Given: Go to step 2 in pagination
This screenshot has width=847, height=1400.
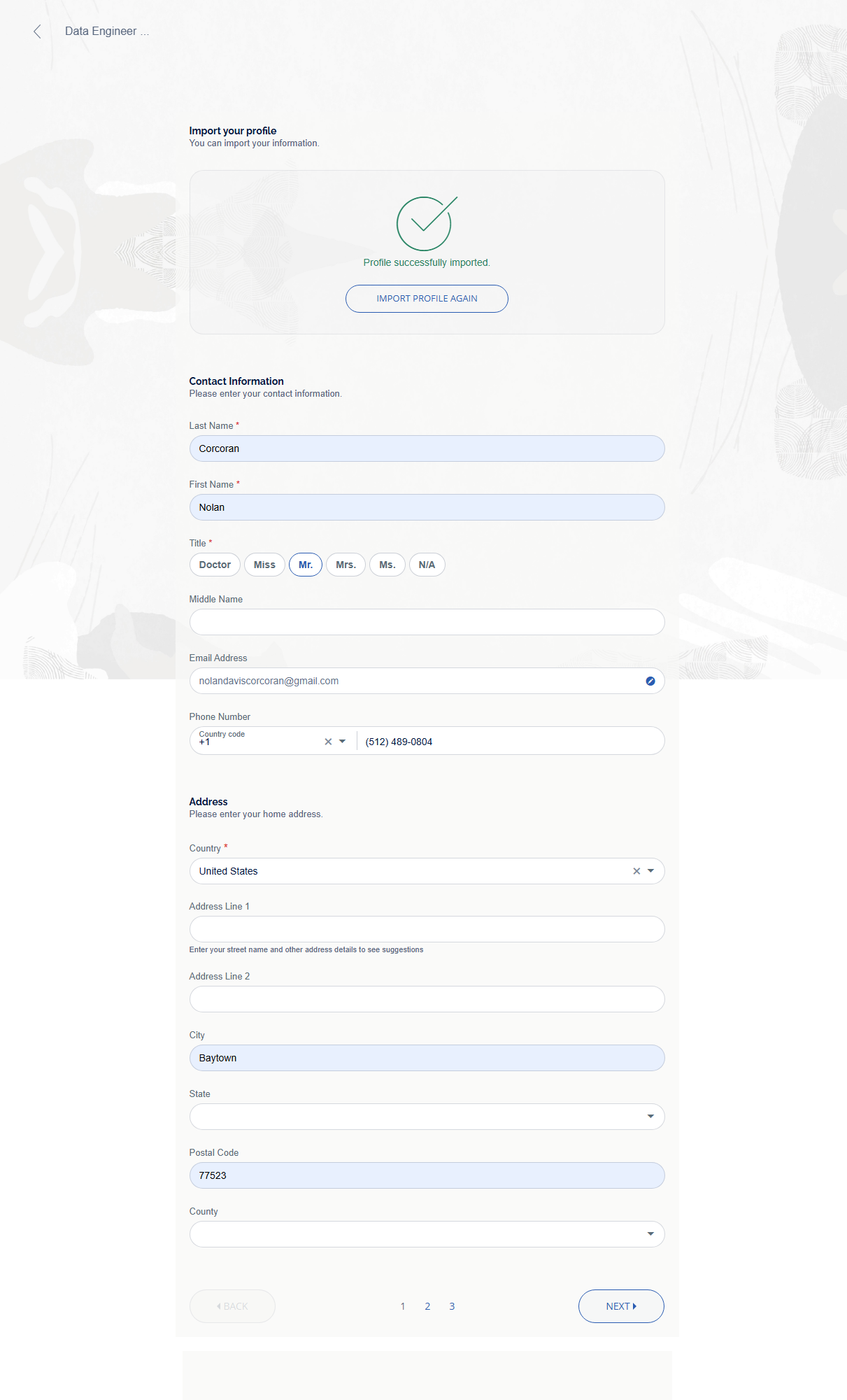Looking at the screenshot, I should click(x=427, y=1306).
